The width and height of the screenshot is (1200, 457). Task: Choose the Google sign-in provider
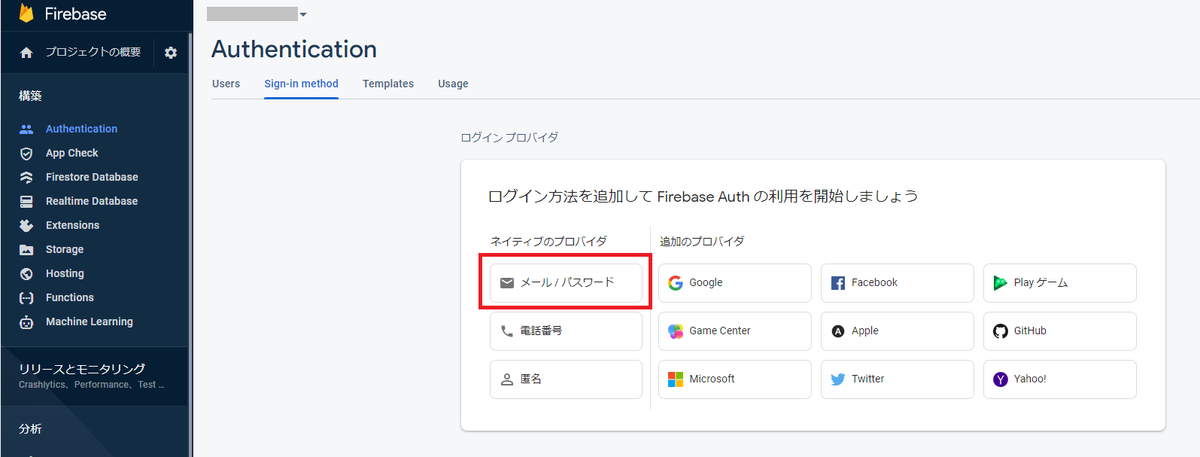point(735,283)
